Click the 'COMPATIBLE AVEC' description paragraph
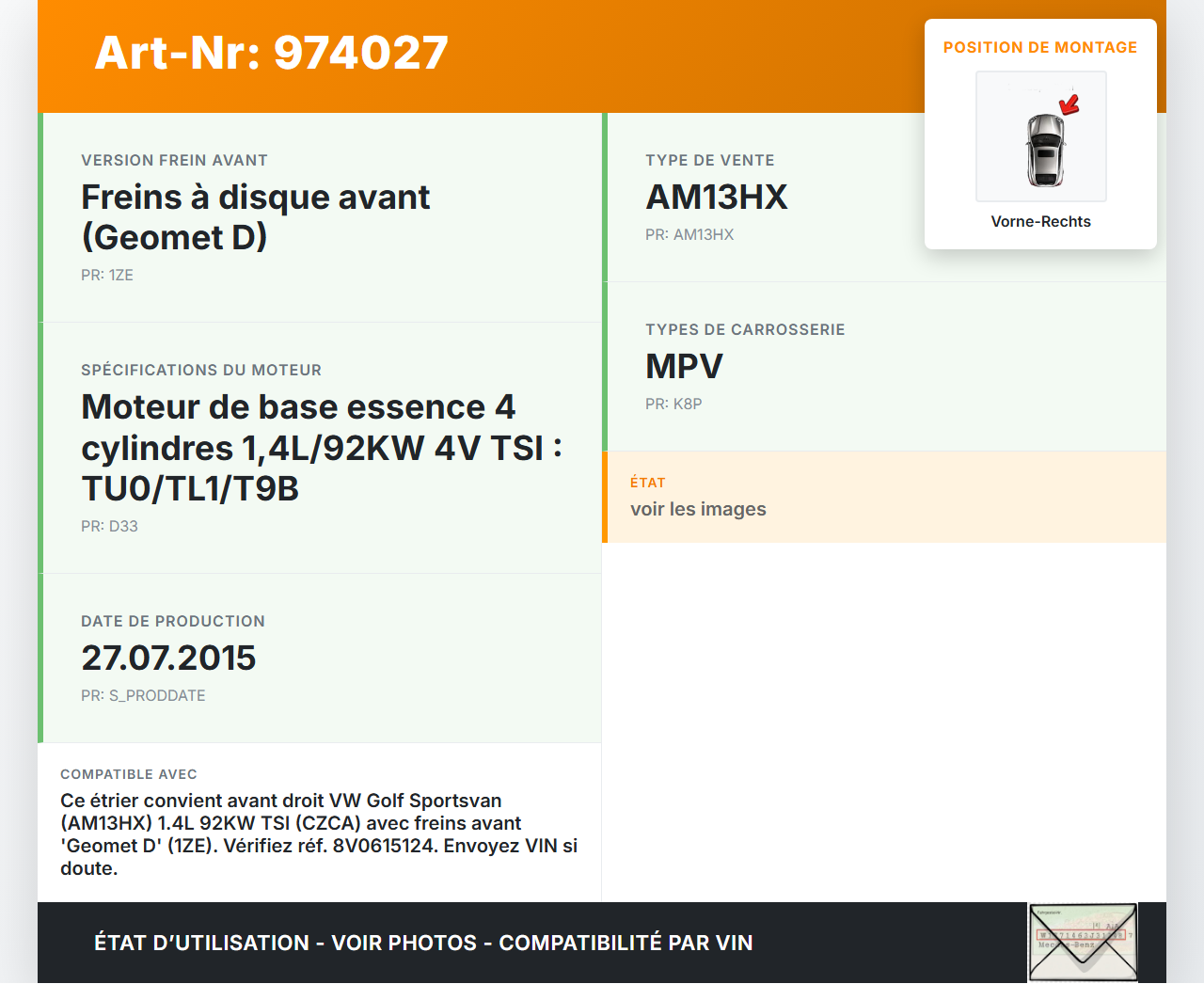 pos(319,834)
